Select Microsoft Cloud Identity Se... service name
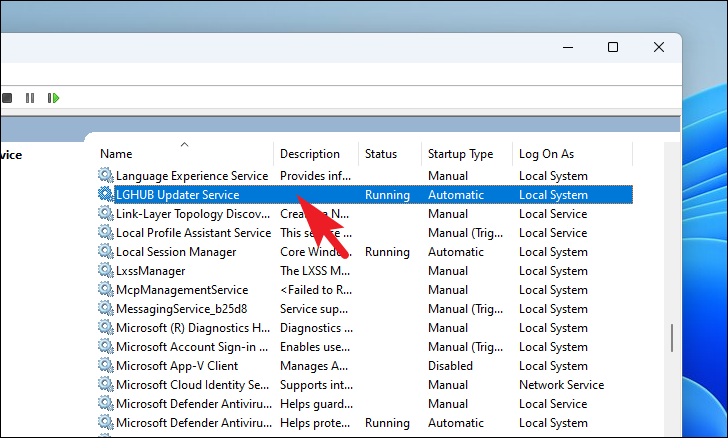This screenshot has width=728, height=438. click(x=192, y=385)
